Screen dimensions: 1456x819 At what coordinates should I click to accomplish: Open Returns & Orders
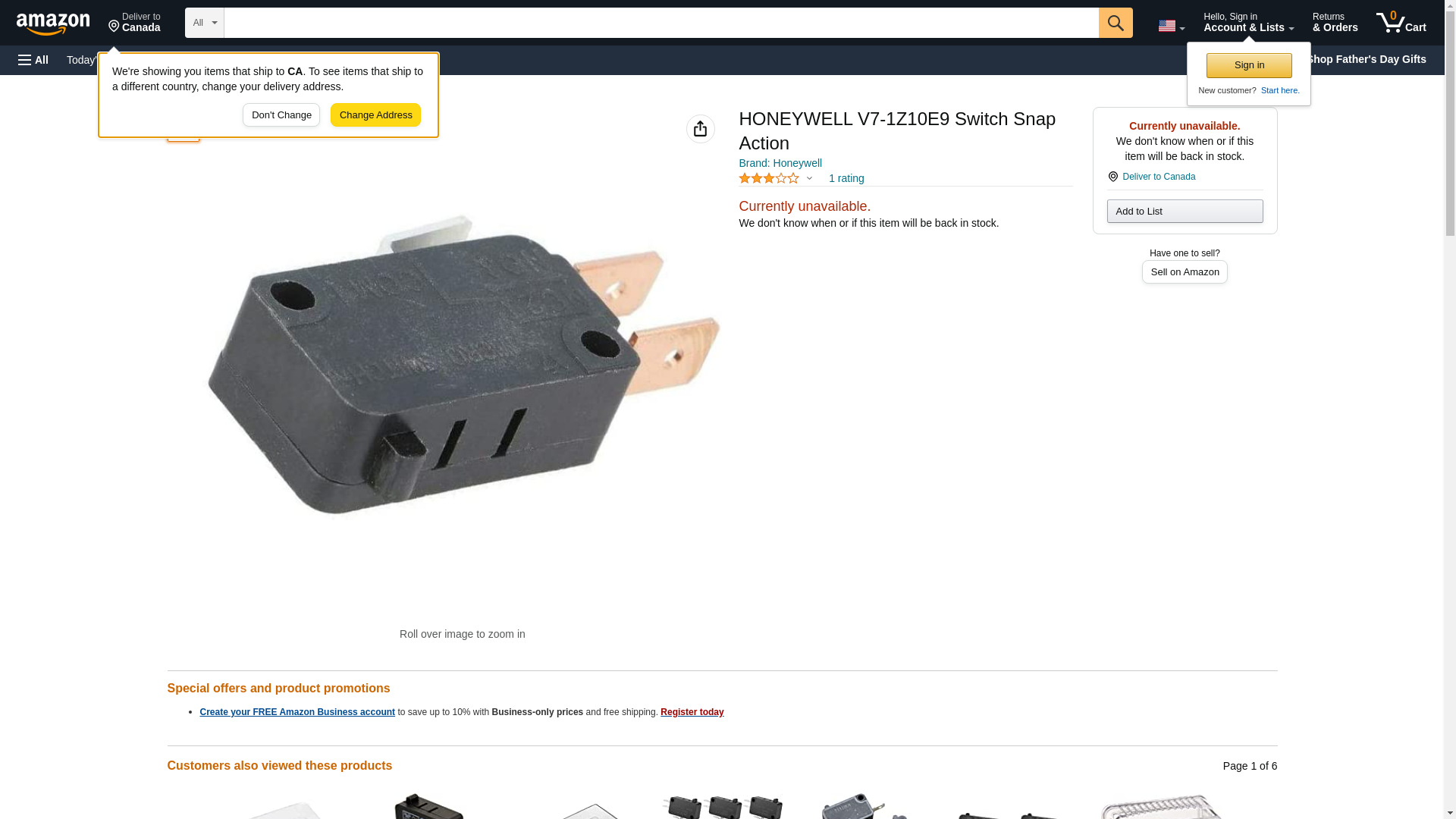click(x=1335, y=23)
